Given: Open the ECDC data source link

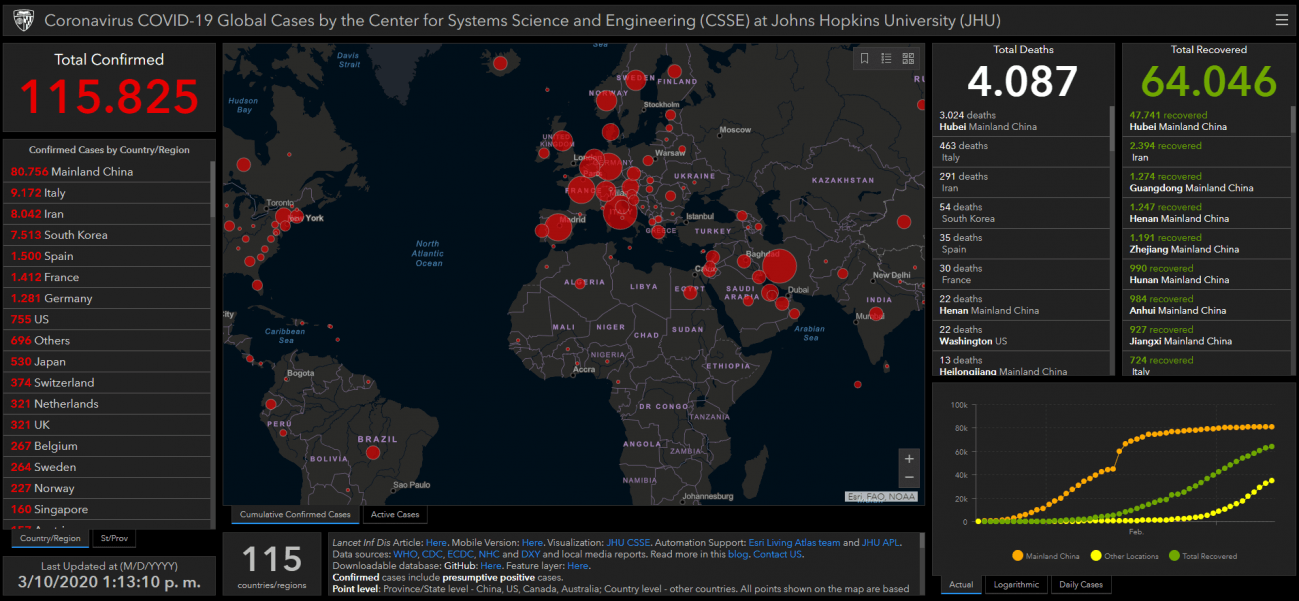Looking at the screenshot, I should (x=461, y=554).
